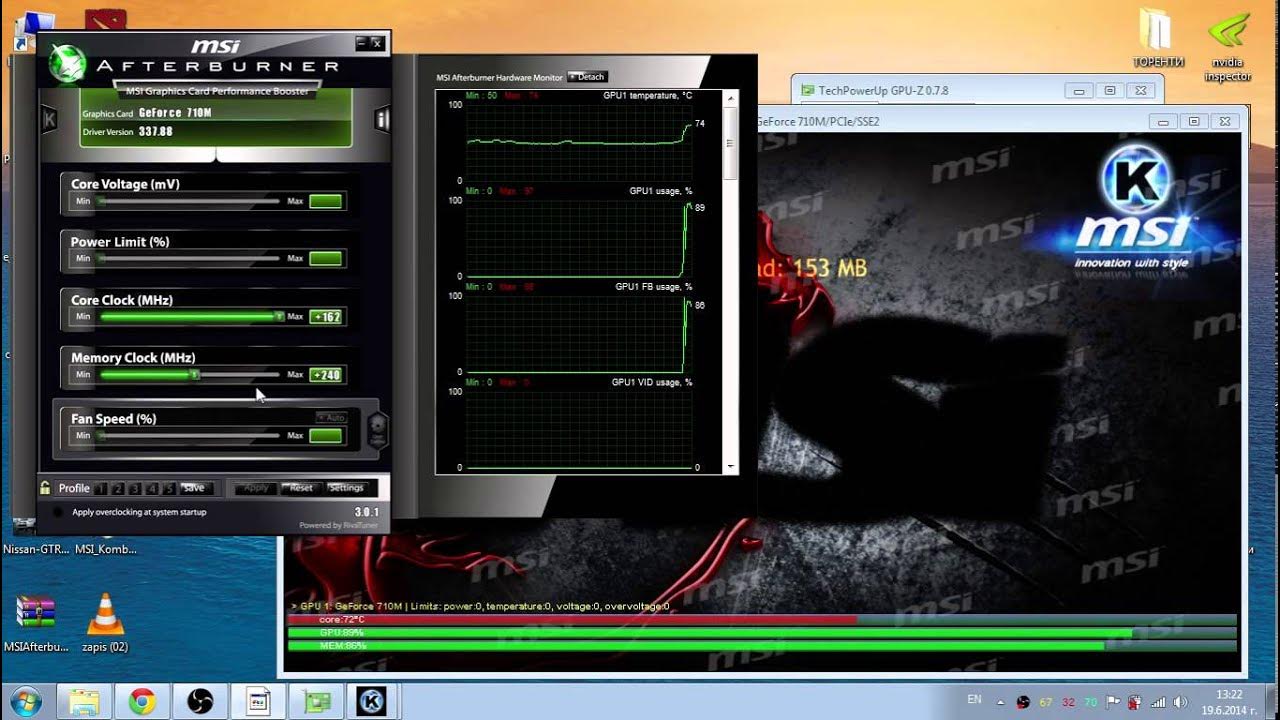This screenshot has height=720, width=1280.
Task: Open the info panel via the i button
Action: pyautogui.click(x=381, y=120)
